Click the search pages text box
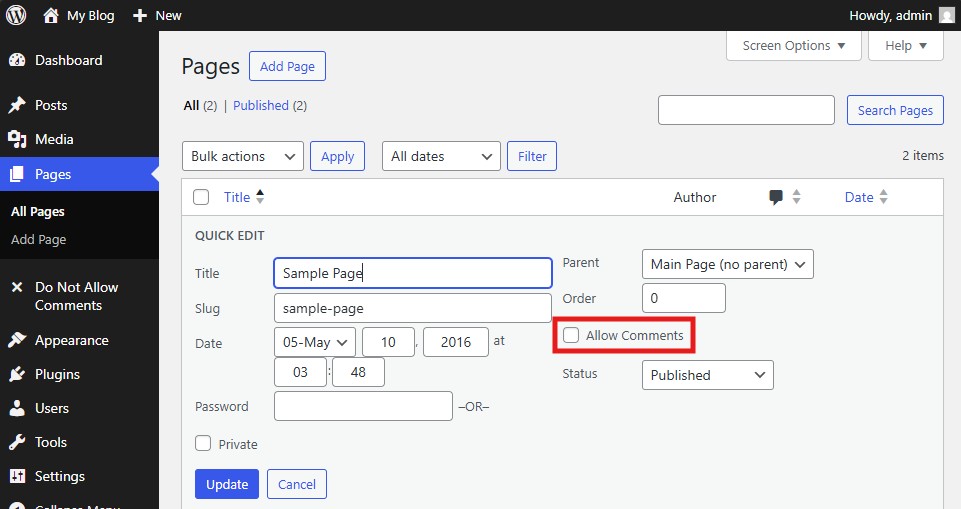This screenshot has width=961, height=509. click(746, 110)
